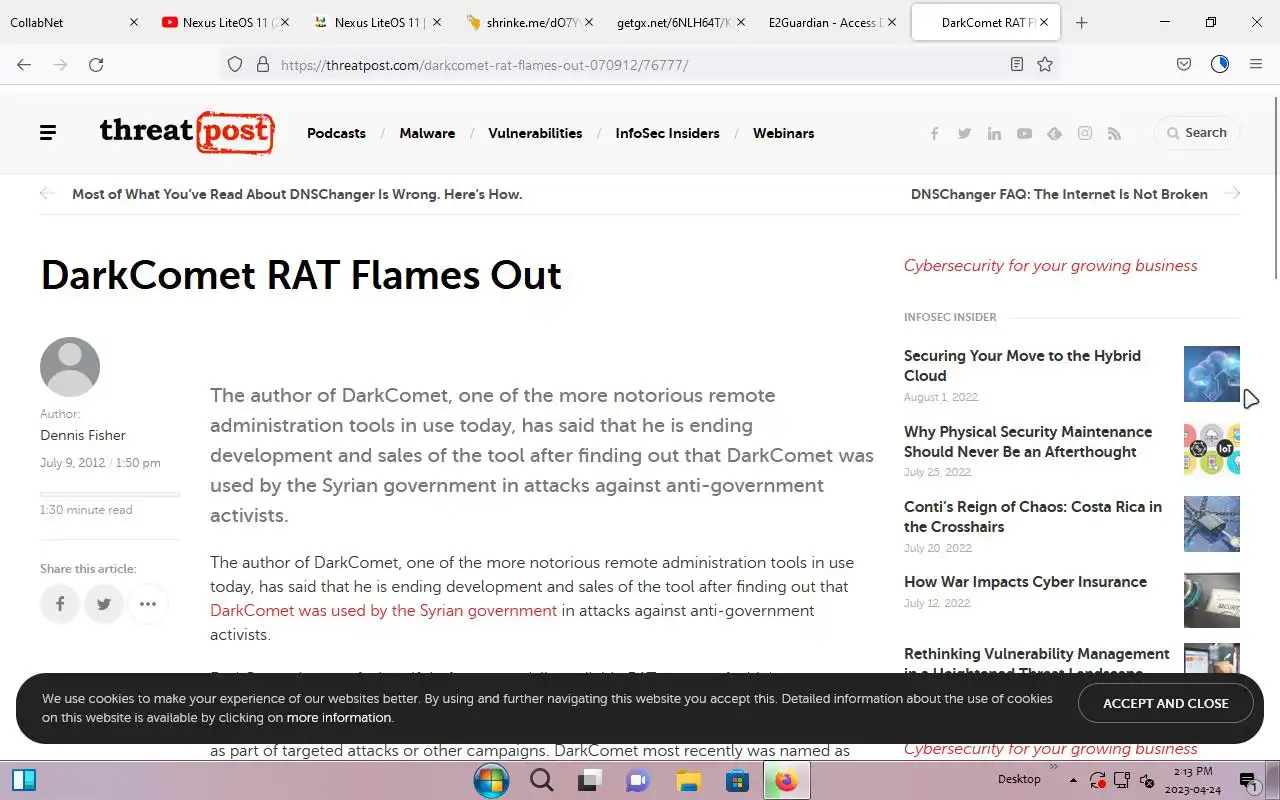Open previous article about DNSChanger Is Wrong

coord(297,194)
